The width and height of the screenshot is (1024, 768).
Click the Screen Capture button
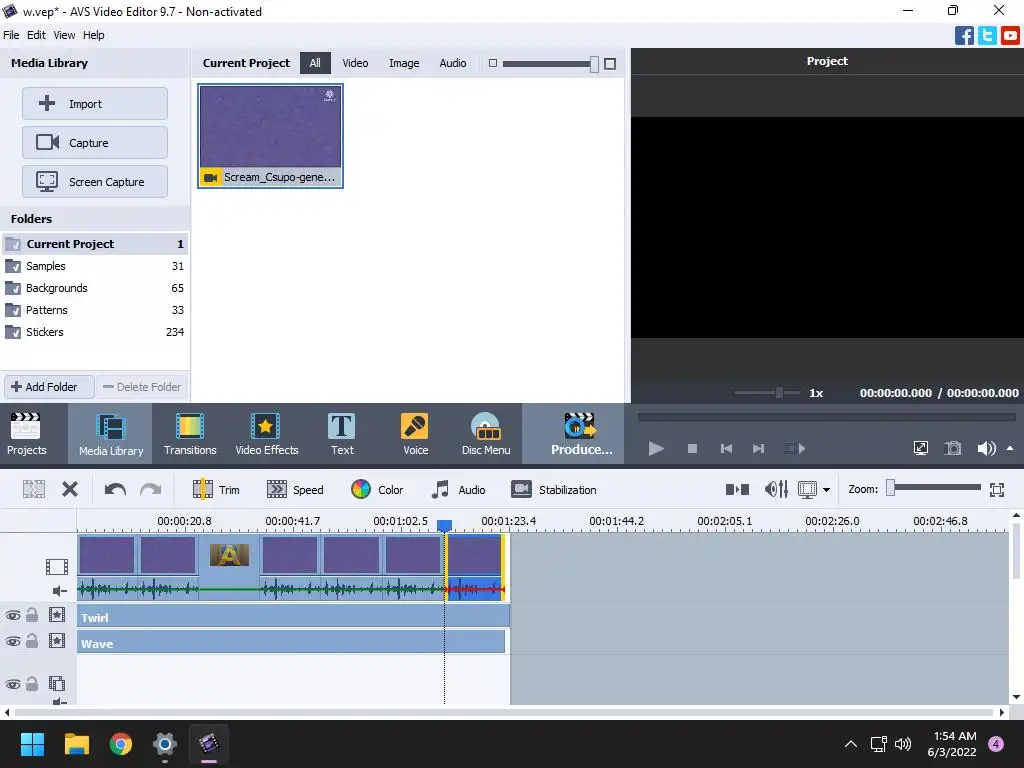(95, 182)
